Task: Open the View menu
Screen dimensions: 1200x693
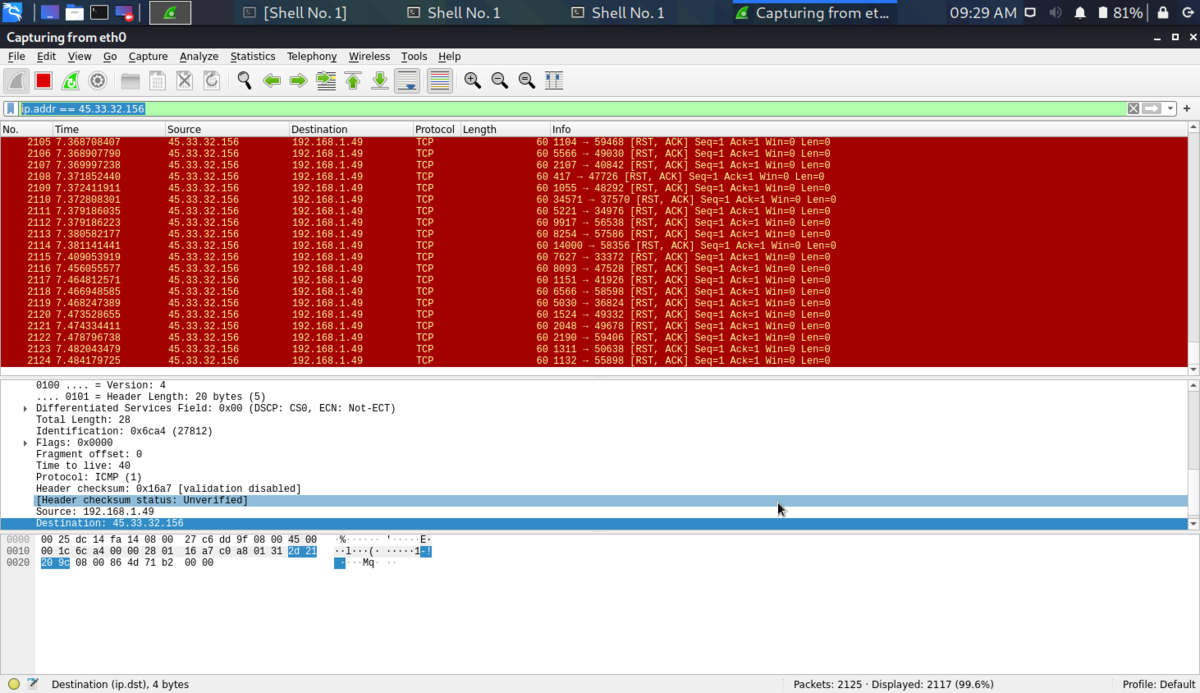Action: click(80, 57)
